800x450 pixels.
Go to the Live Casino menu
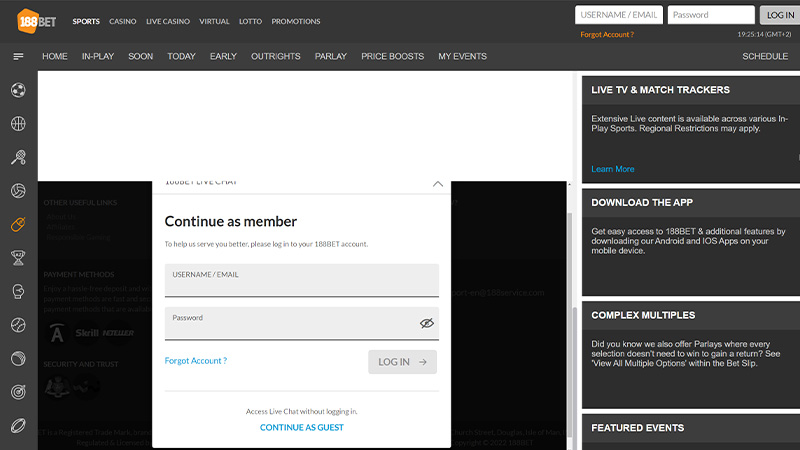pos(168,21)
